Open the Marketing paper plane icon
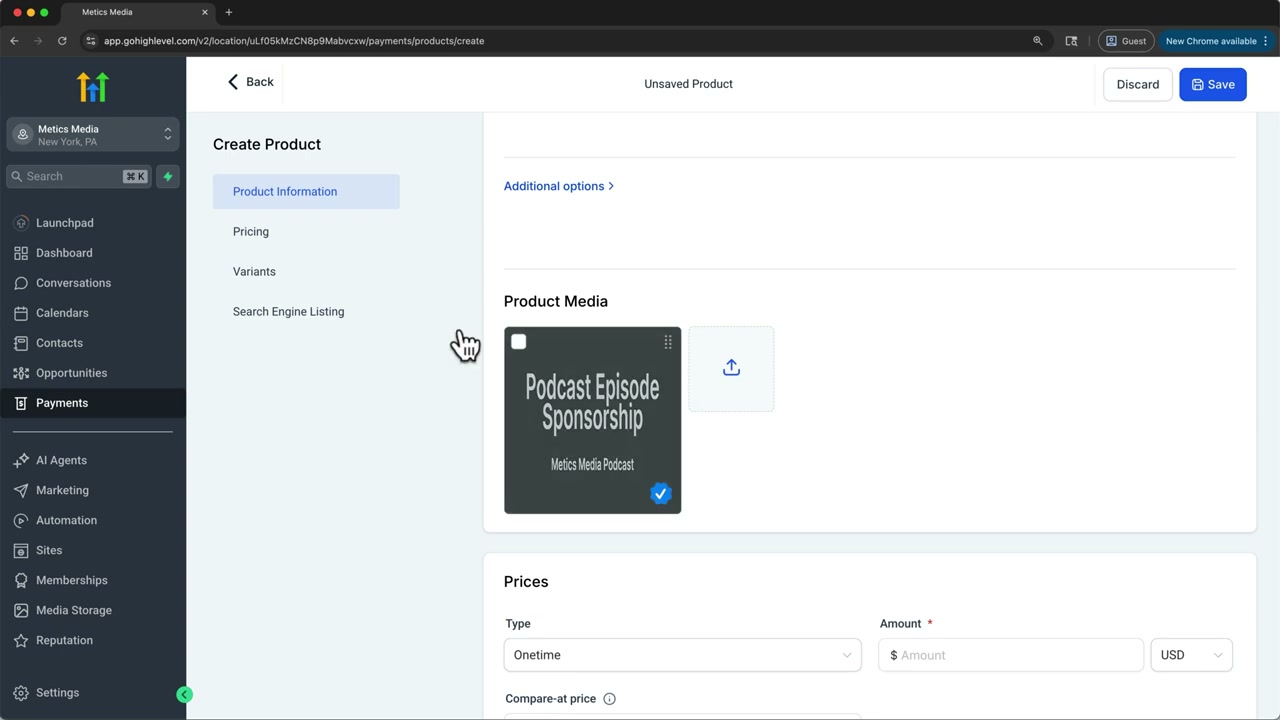The image size is (1280, 720). point(21,490)
